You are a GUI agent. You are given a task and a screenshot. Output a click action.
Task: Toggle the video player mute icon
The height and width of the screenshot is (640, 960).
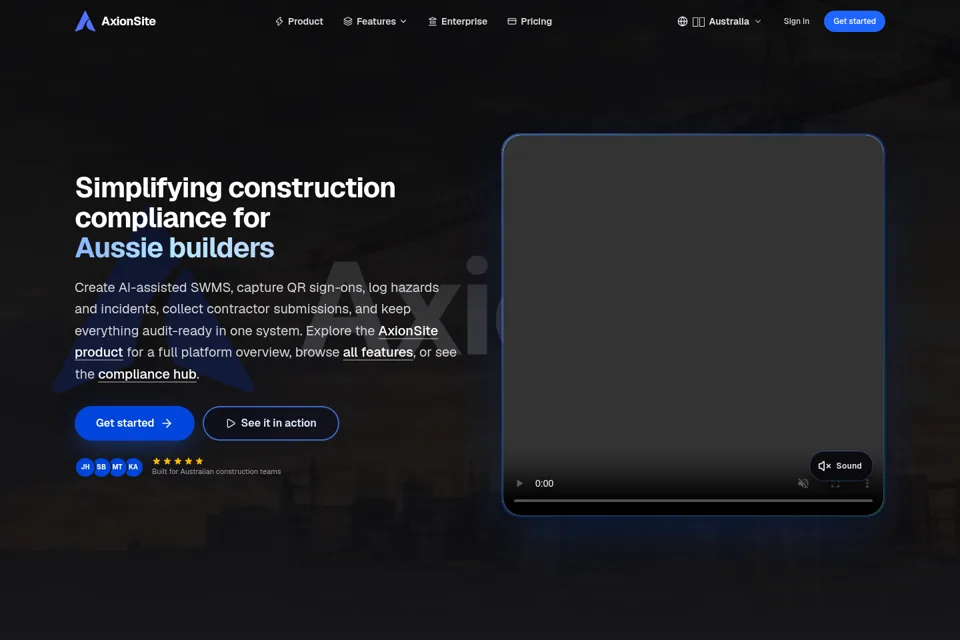pos(803,483)
